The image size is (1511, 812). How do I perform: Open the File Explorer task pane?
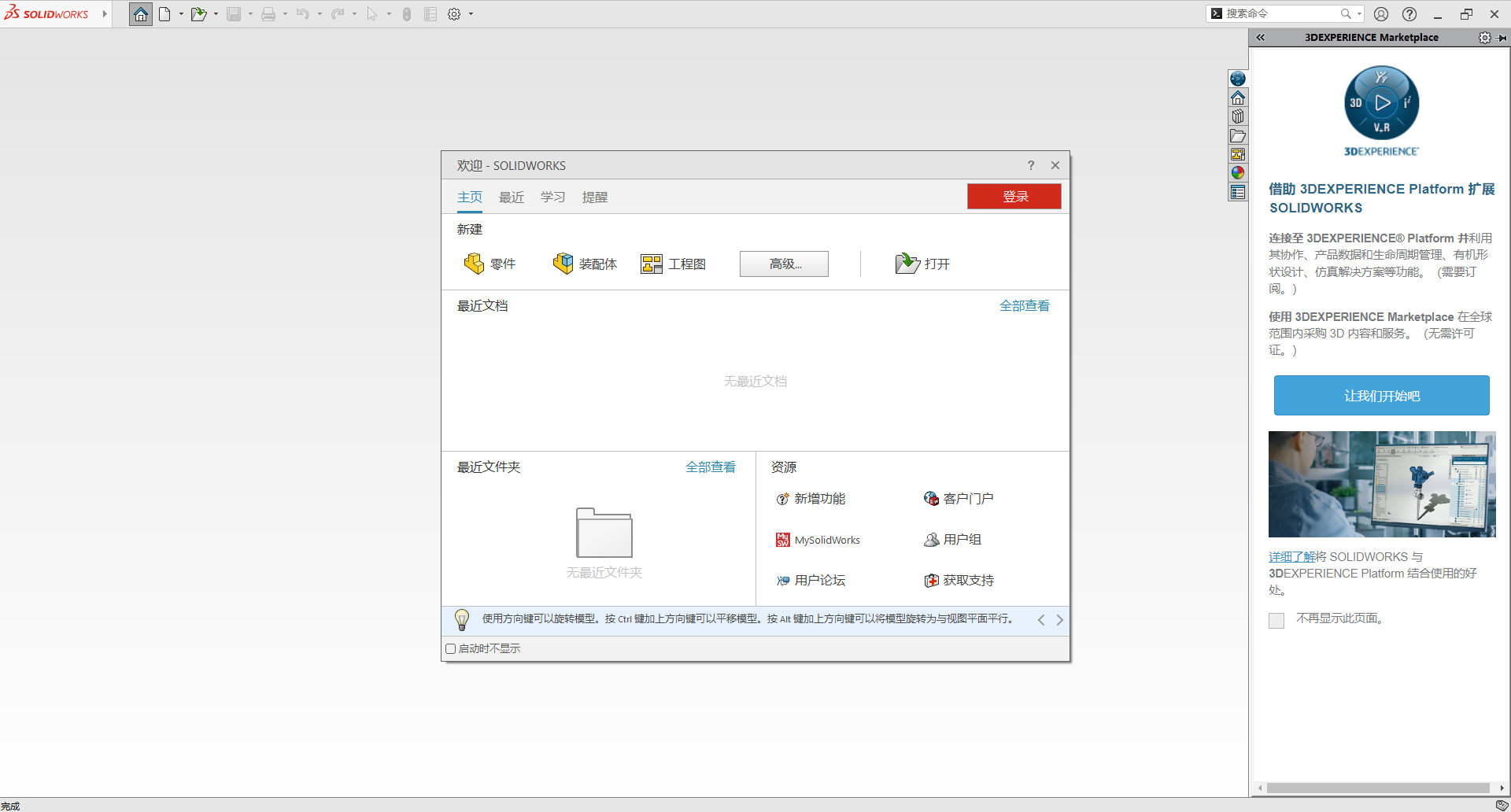coord(1238,135)
